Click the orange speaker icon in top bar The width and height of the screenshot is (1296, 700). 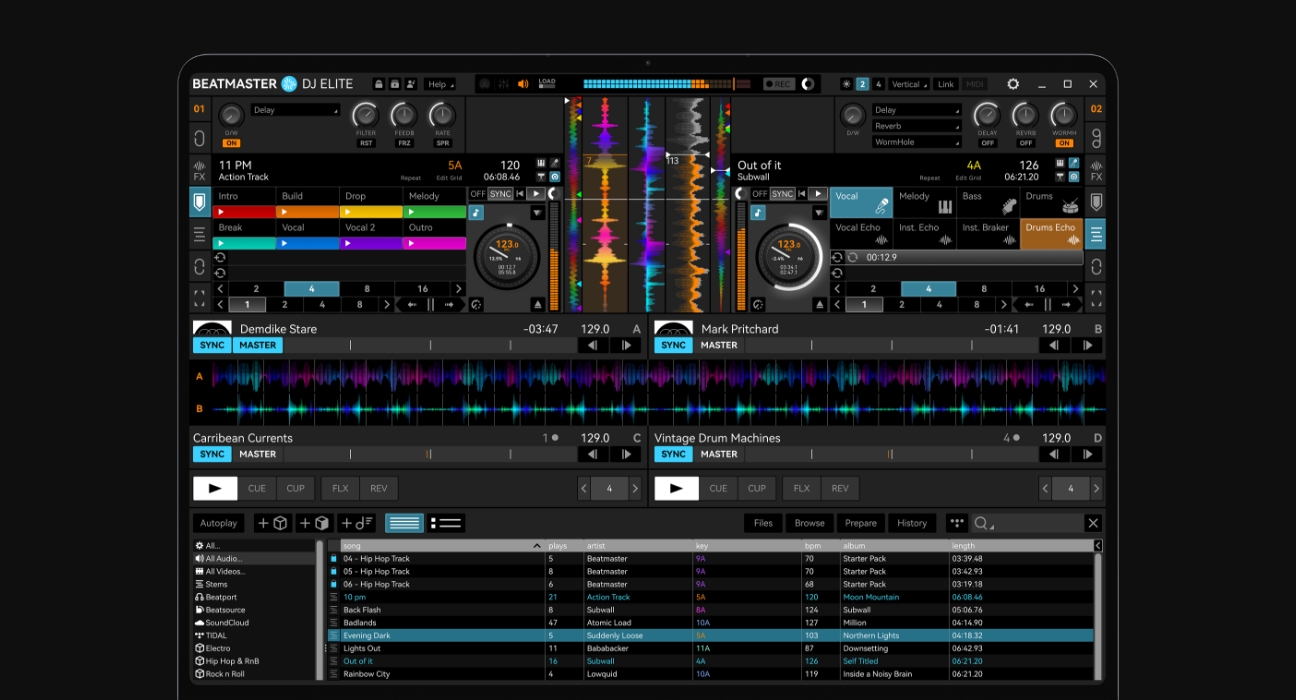click(522, 84)
